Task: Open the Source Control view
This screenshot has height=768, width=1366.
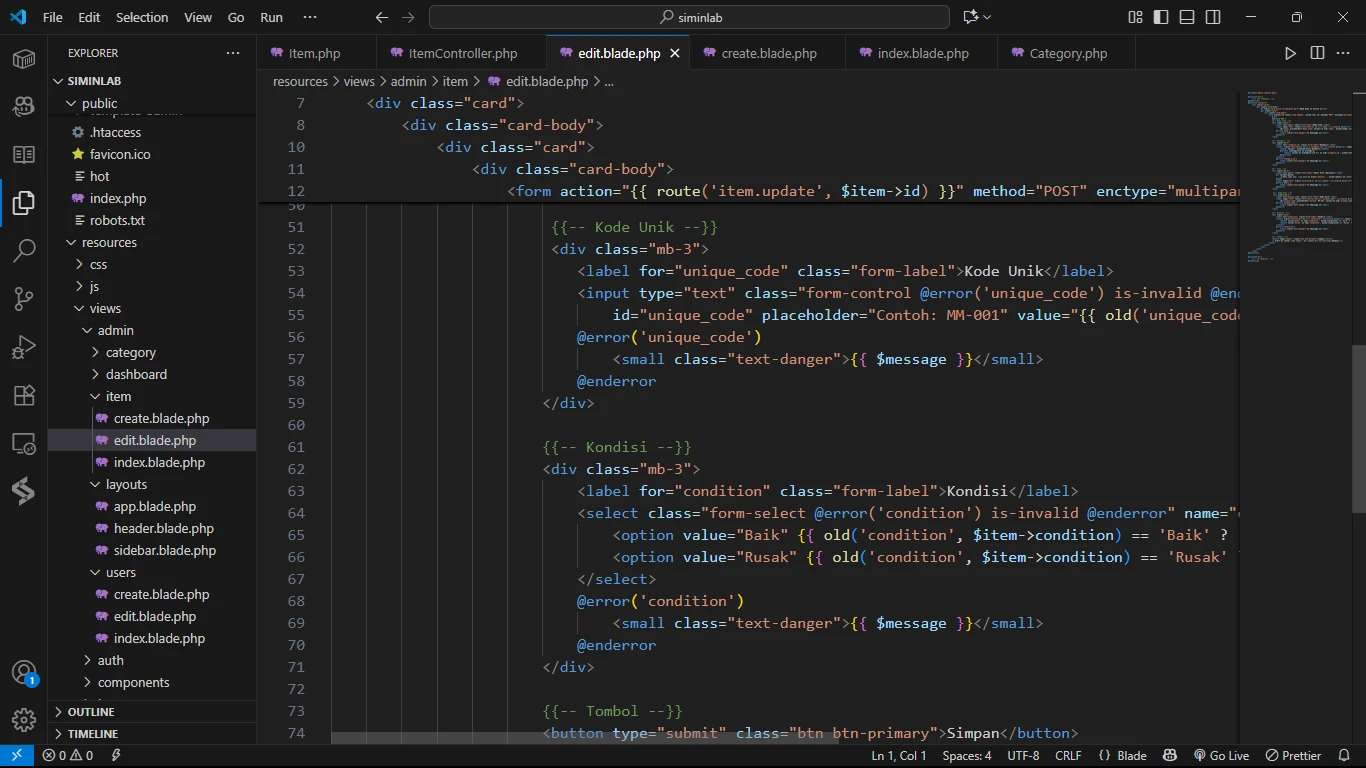Action: [x=24, y=298]
